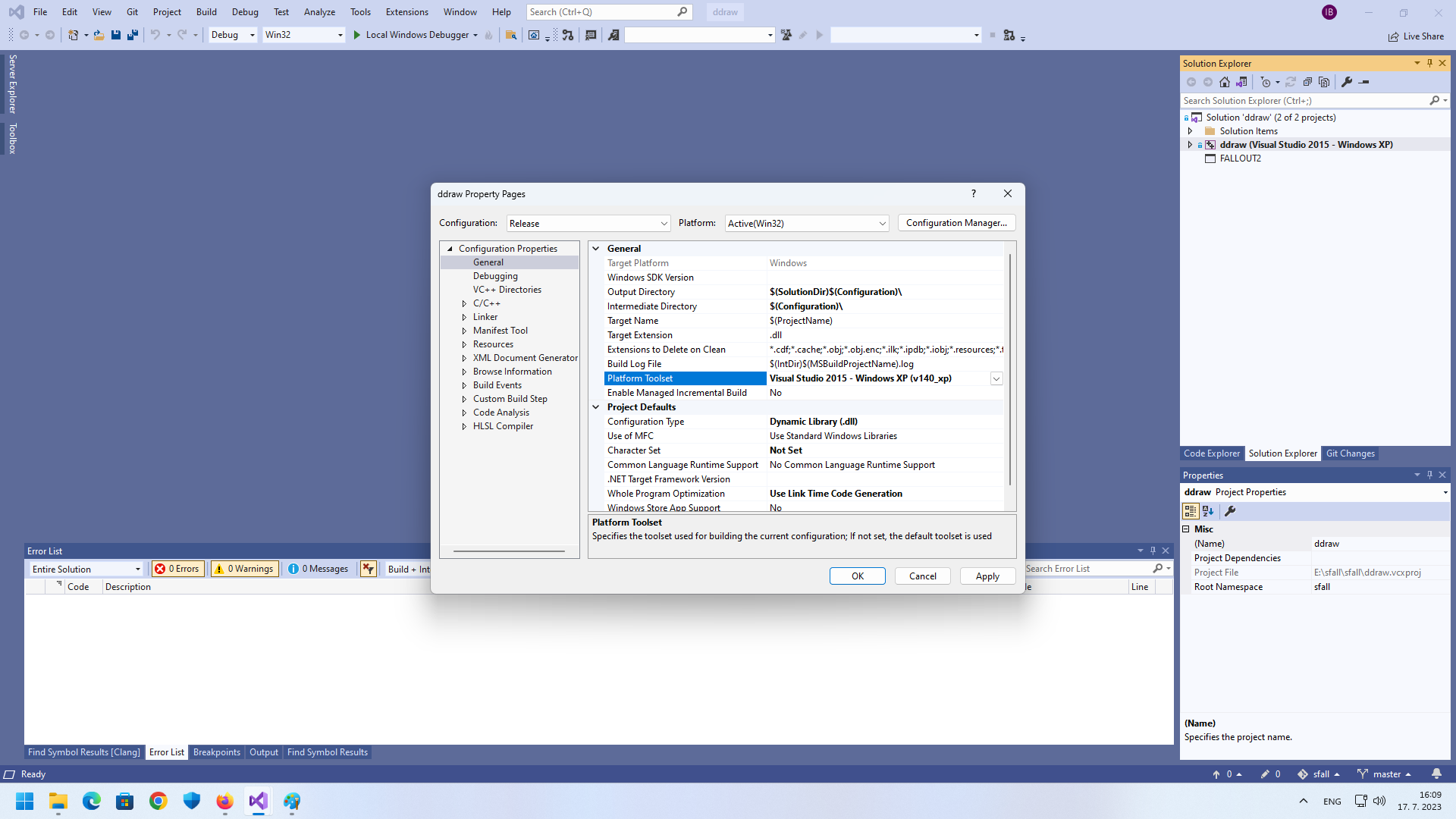Click Show All Files icon in Solution Explorer
The height and width of the screenshot is (819, 1456).
pyautogui.click(x=1324, y=82)
